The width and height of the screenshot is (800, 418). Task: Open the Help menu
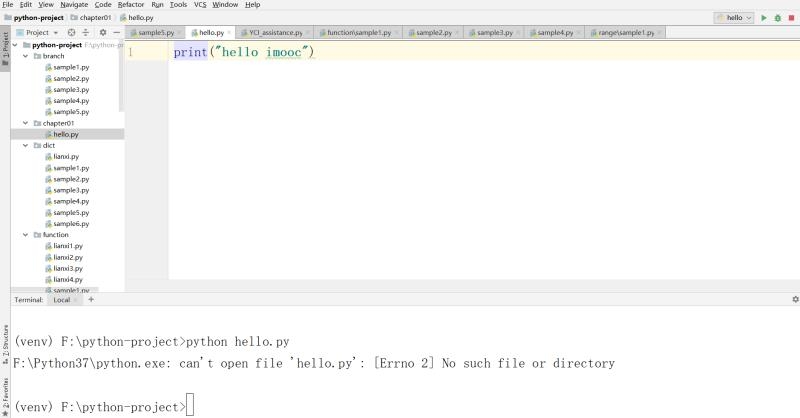point(253,5)
